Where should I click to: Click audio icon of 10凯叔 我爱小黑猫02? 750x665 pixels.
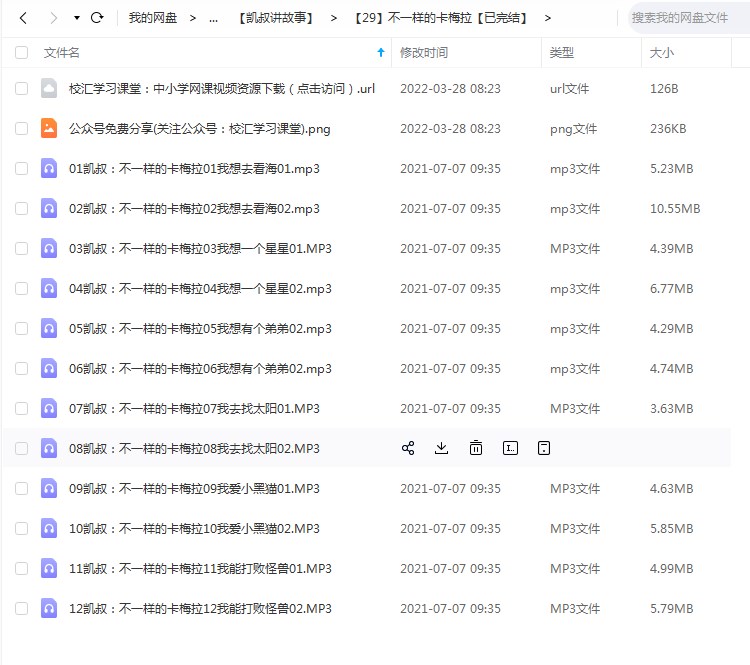click(49, 529)
